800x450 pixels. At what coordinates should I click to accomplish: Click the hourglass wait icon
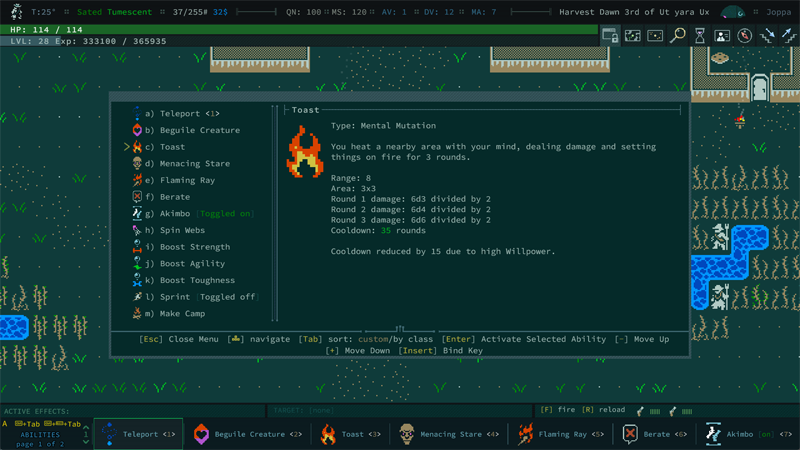pyautogui.click(x=700, y=35)
